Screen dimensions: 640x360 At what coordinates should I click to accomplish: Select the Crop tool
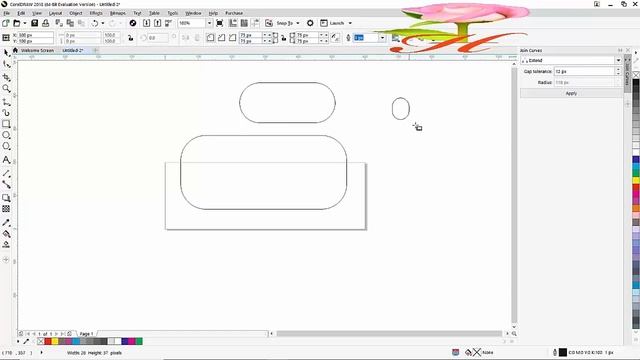point(6,77)
